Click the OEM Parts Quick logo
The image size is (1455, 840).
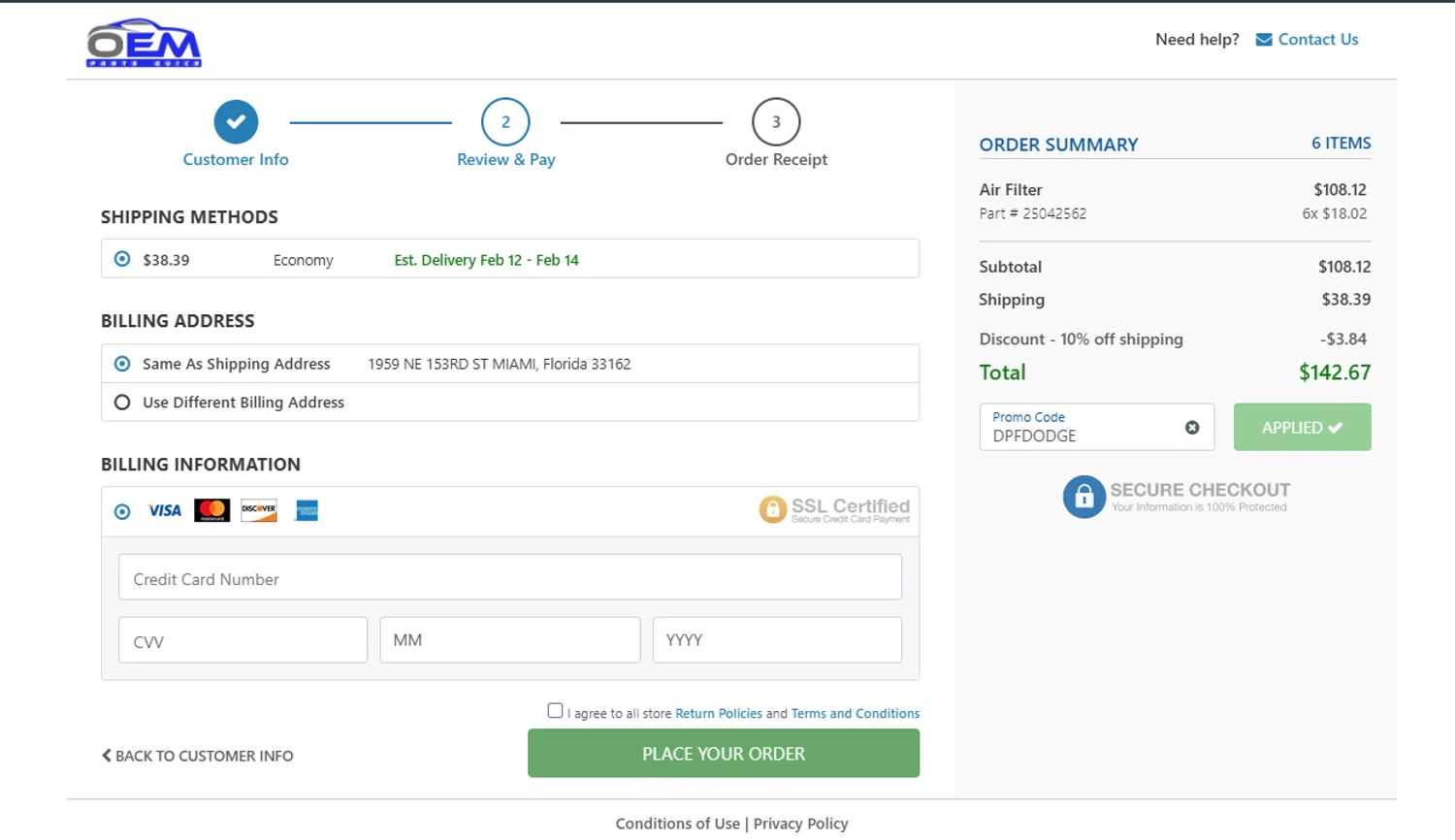144,43
